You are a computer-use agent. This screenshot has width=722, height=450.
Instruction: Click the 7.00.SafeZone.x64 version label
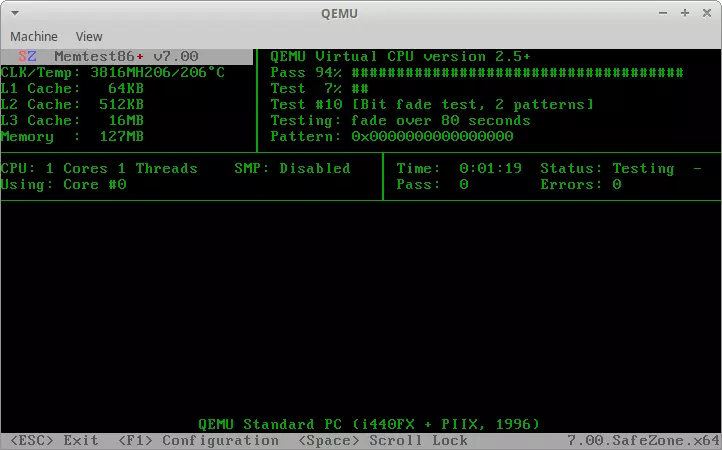point(644,441)
